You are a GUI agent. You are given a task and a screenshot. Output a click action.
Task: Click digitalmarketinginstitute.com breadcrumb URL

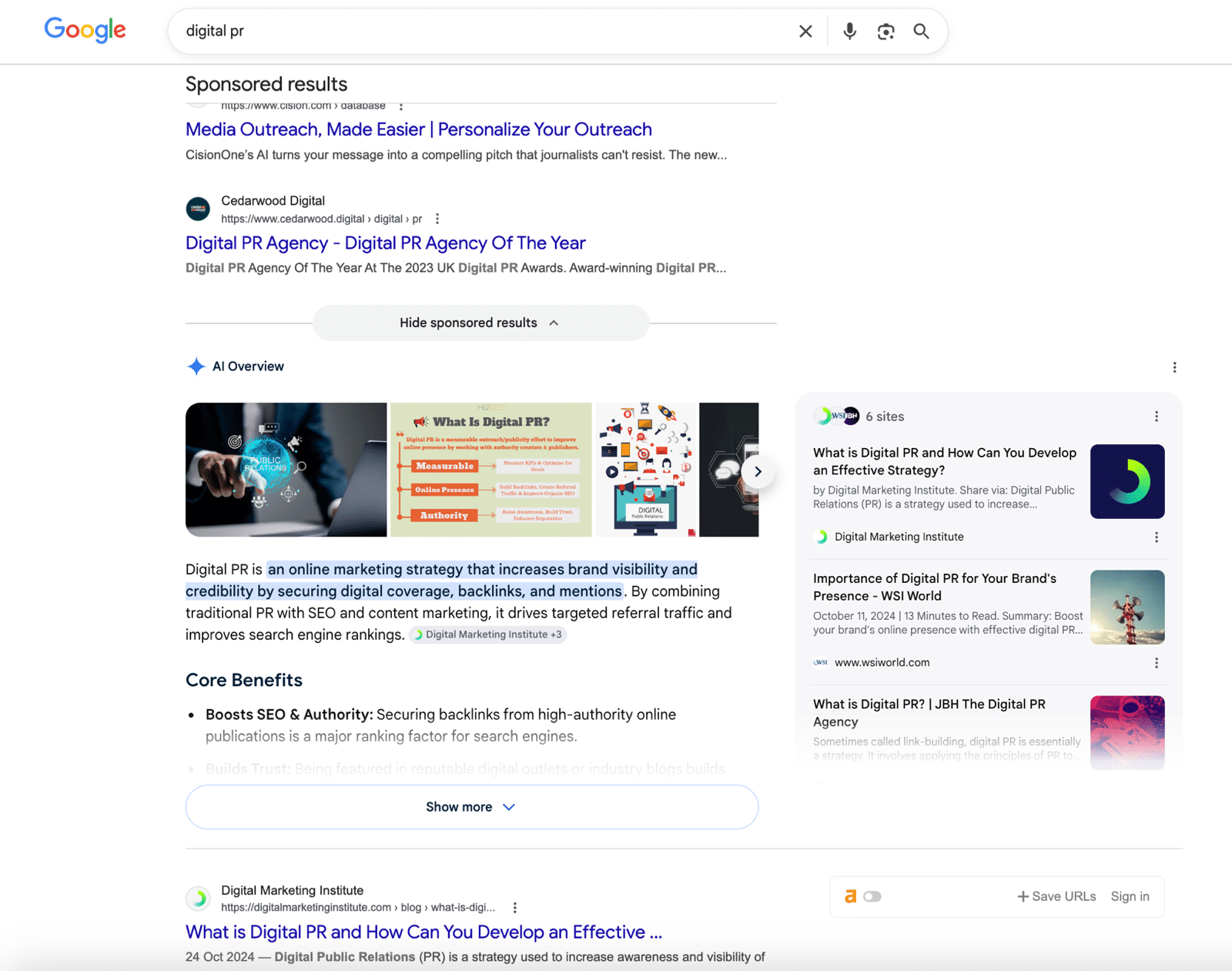click(358, 908)
